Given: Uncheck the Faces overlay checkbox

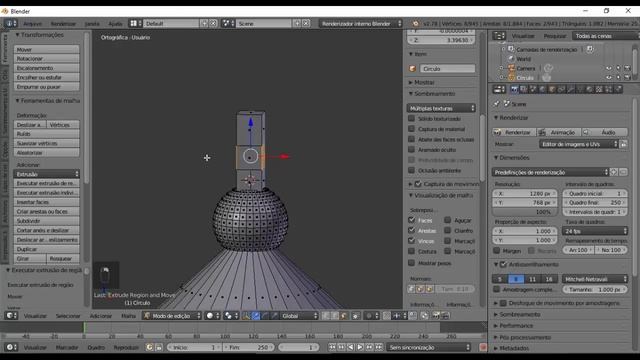Looking at the screenshot, I should pos(411,220).
